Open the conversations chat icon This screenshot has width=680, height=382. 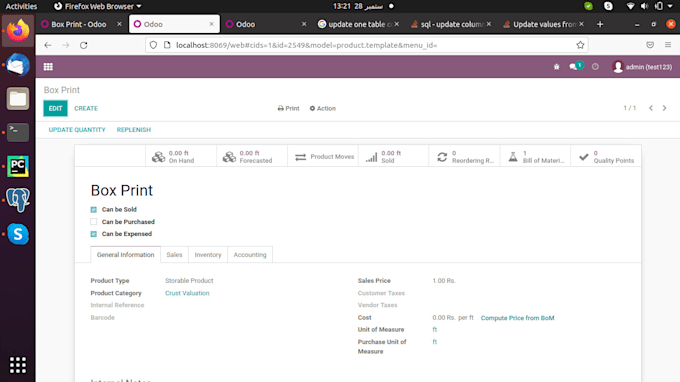(x=575, y=66)
